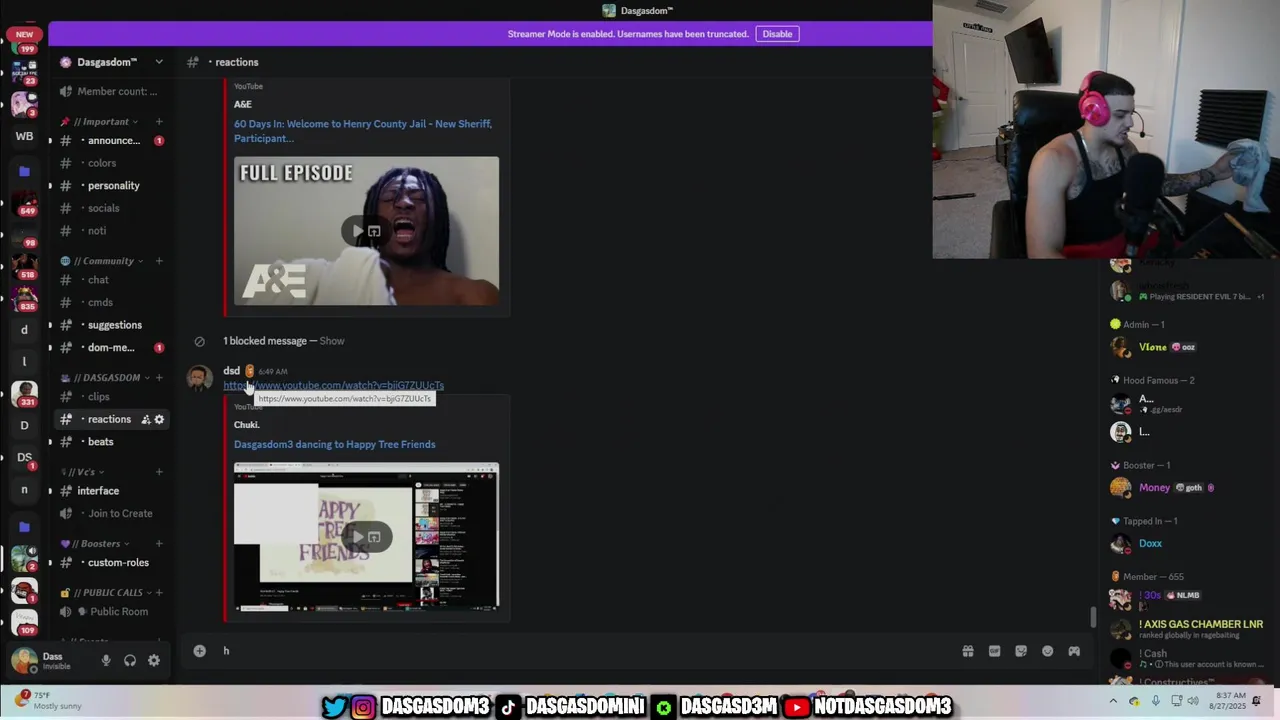
Task: Open the colors channel
Action: pos(110,163)
